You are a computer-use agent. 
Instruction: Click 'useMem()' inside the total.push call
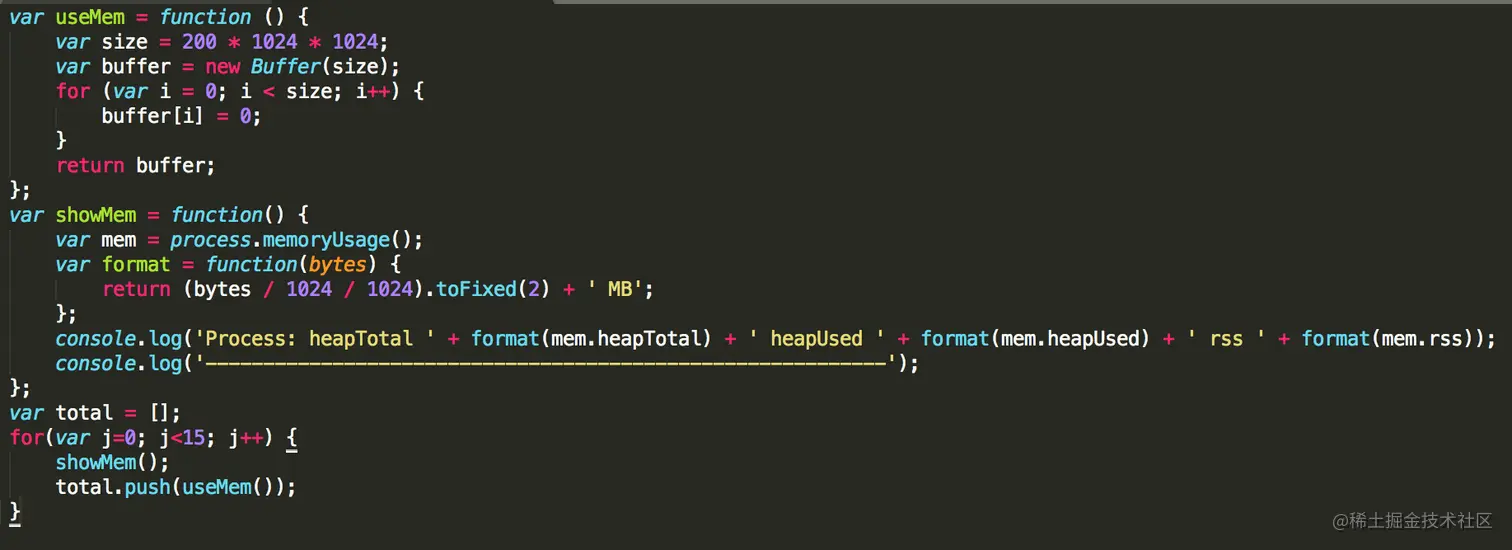tap(228, 487)
